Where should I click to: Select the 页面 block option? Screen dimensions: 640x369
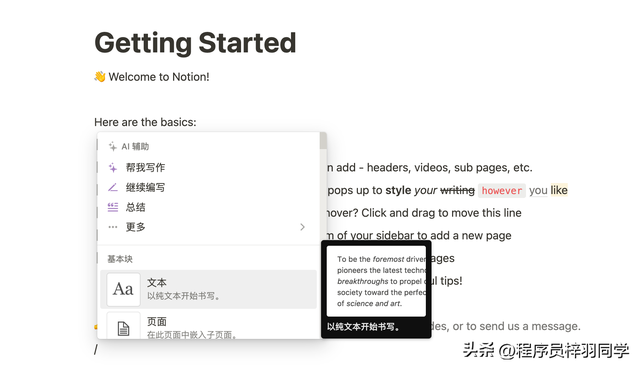208,326
